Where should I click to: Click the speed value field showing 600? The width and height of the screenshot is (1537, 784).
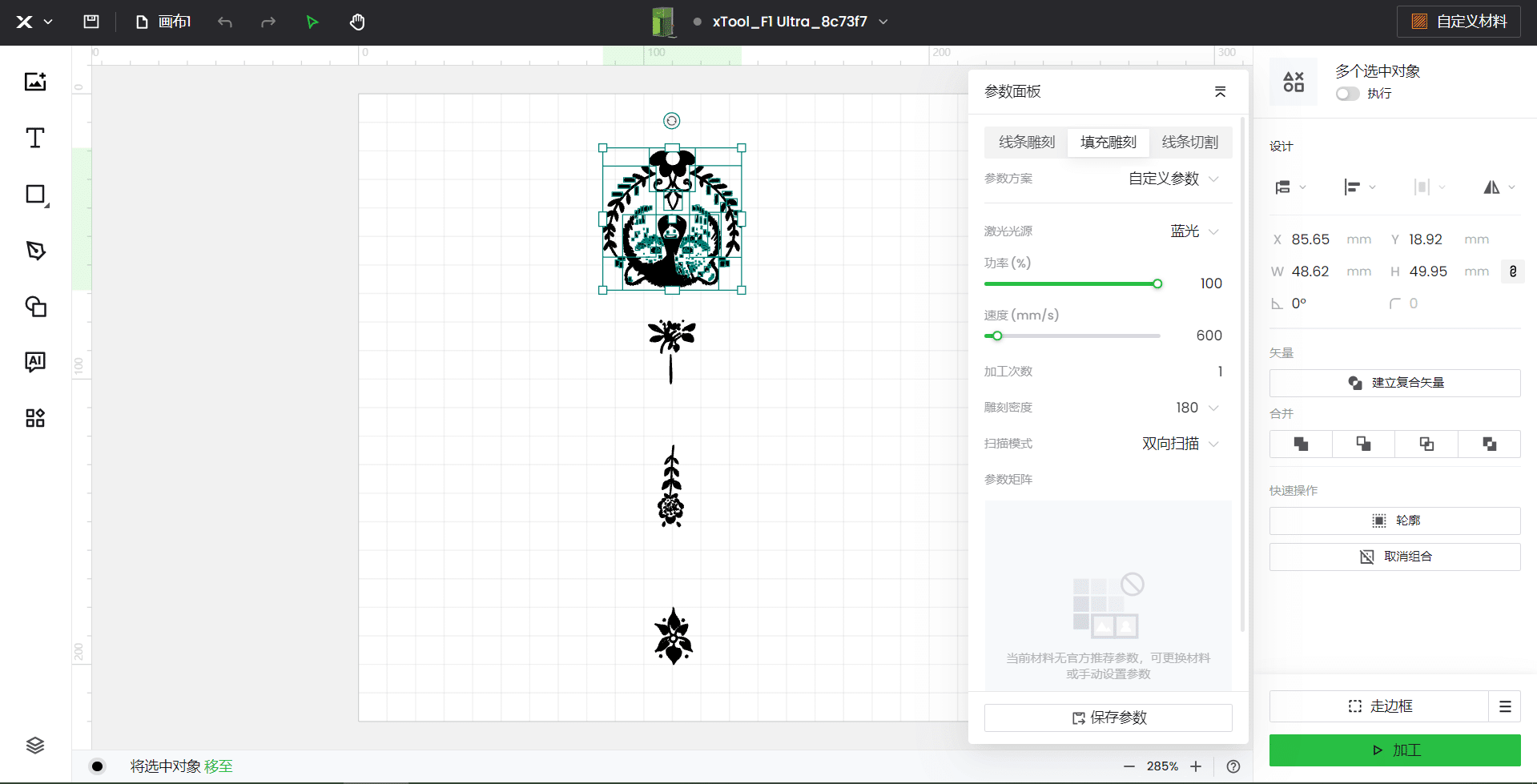(x=1209, y=336)
